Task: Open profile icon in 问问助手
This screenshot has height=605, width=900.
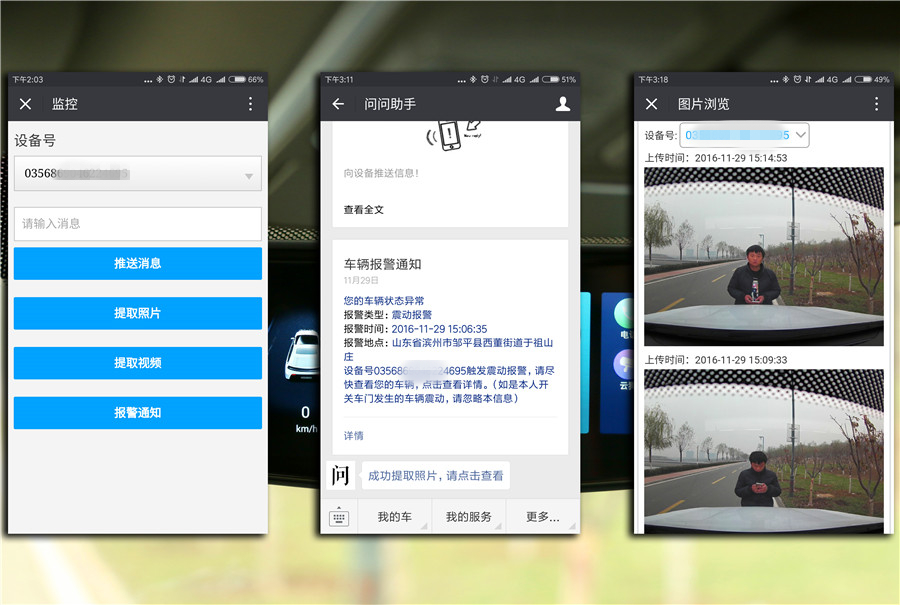Action: click(562, 104)
